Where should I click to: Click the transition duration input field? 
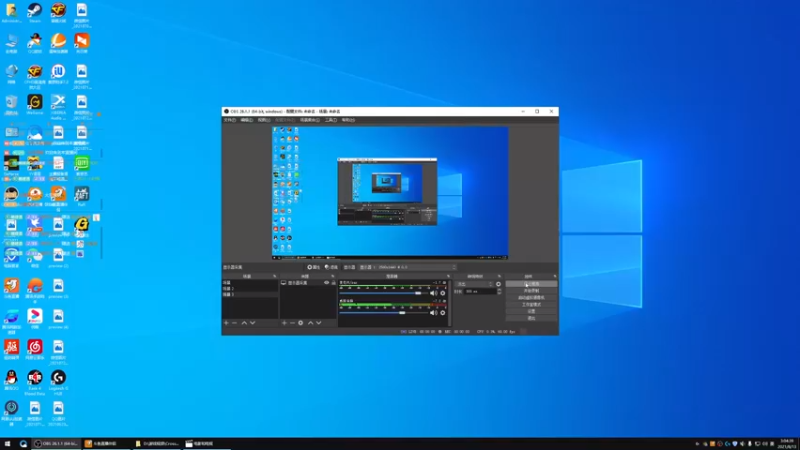click(480, 291)
